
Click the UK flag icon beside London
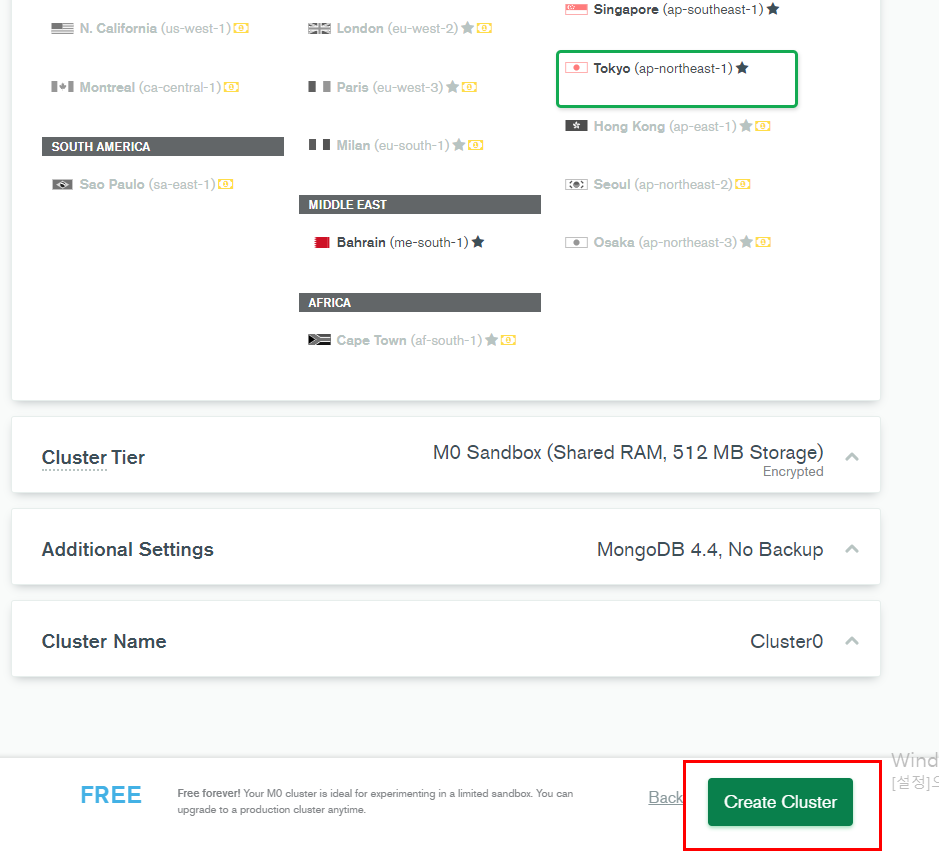click(319, 28)
